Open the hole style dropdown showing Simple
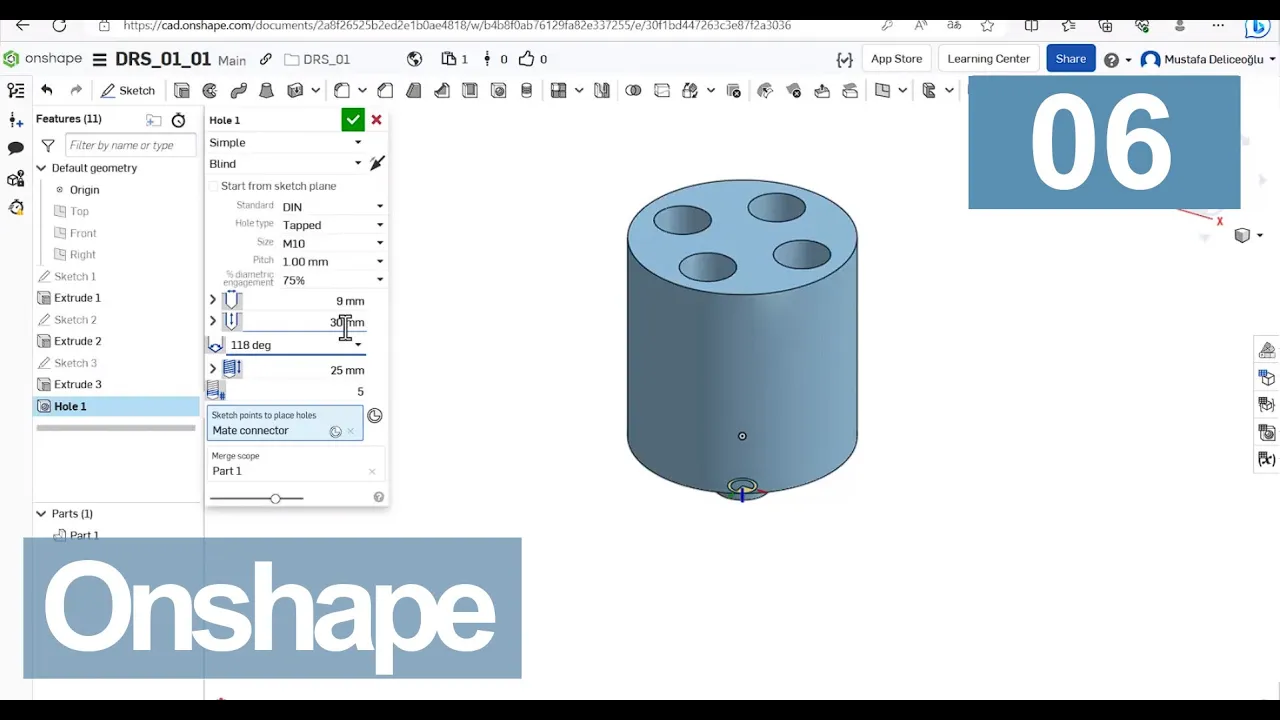1280x720 pixels. pyautogui.click(x=285, y=142)
